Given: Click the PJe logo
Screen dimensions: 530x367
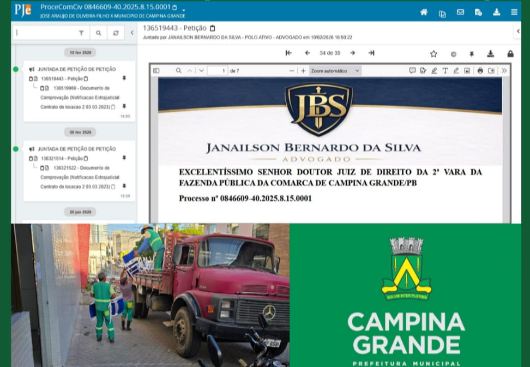Looking at the screenshot, I should click(x=23, y=10).
